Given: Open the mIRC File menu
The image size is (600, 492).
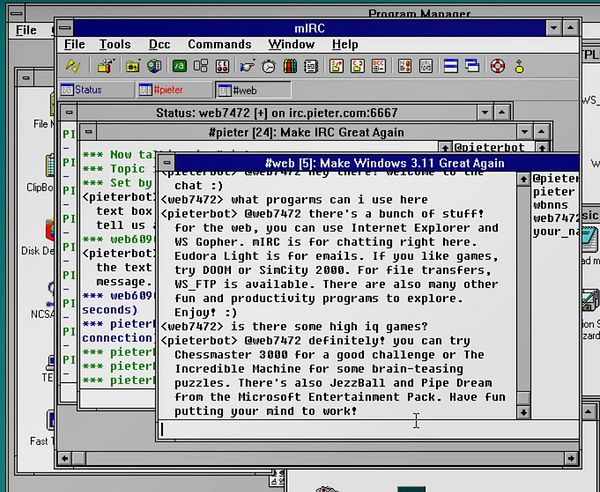Looking at the screenshot, I should 74,44.
